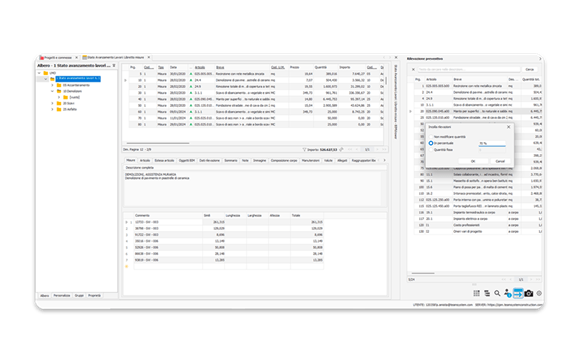Expand the Rilevazione panel side chevron
Image resolution: width=576 pixels, height=362 pixels.
click(540, 59)
